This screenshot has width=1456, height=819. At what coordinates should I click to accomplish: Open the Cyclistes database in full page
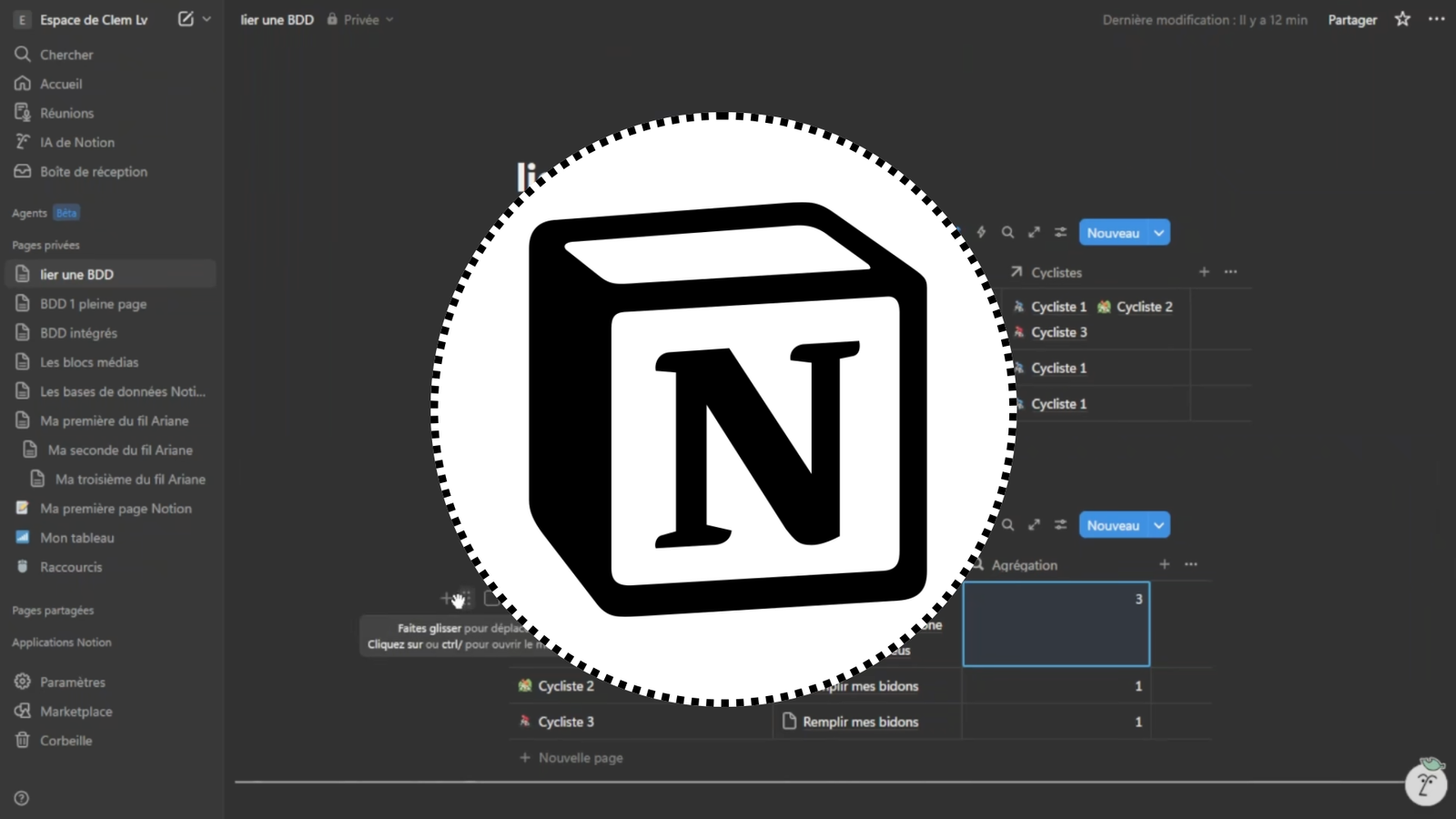[x=1056, y=272]
